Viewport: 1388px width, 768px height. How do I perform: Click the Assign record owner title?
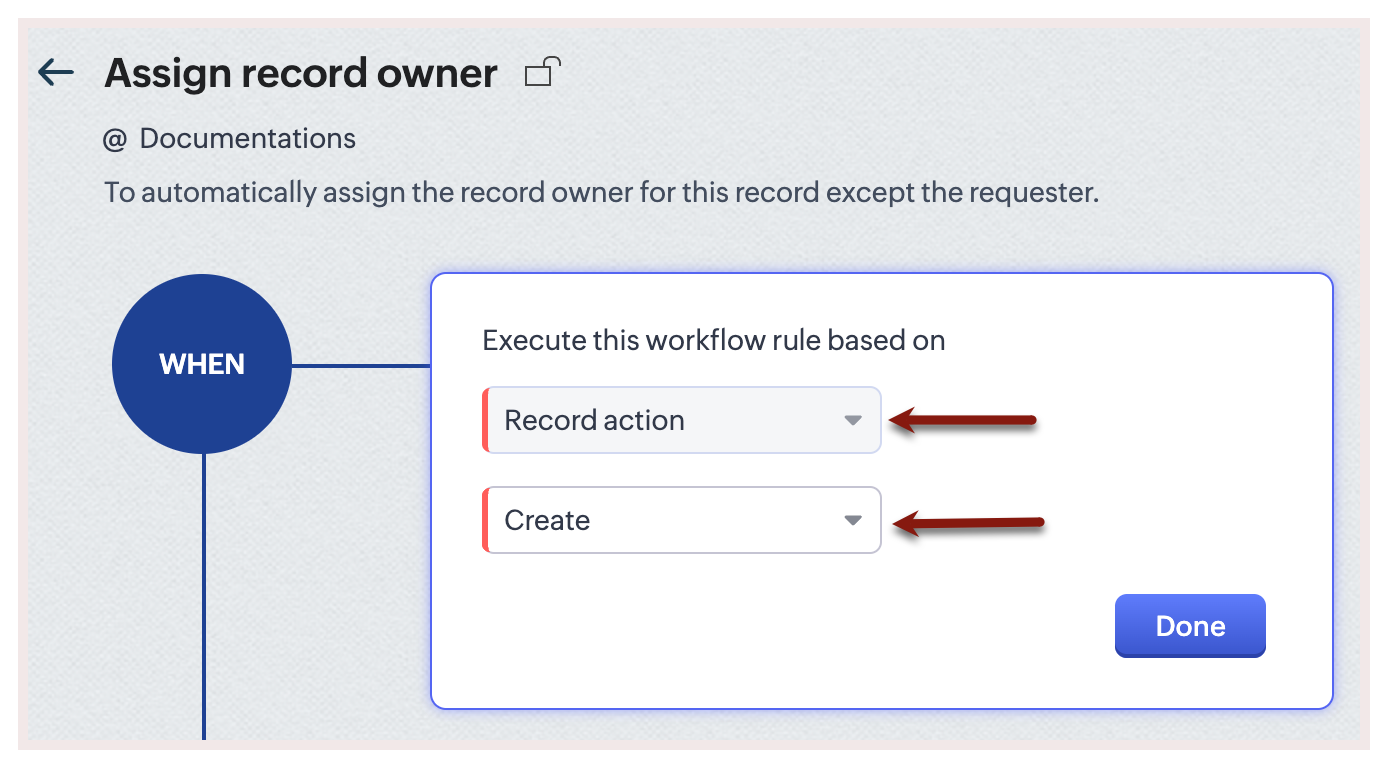[x=301, y=73]
